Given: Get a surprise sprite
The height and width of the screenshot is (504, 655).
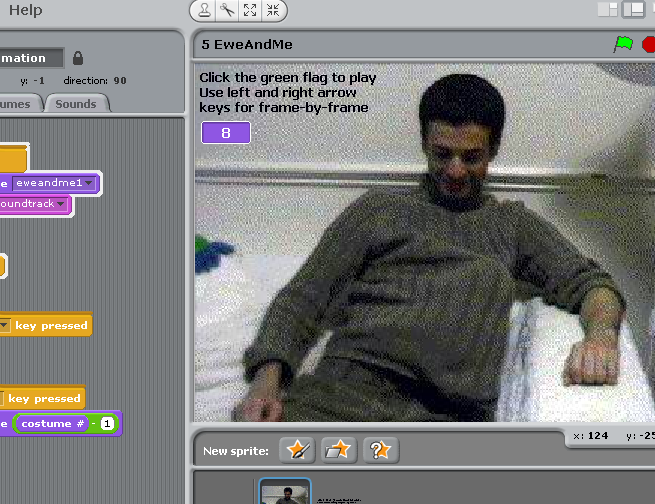Looking at the screenshot, I should coord(381,450).
